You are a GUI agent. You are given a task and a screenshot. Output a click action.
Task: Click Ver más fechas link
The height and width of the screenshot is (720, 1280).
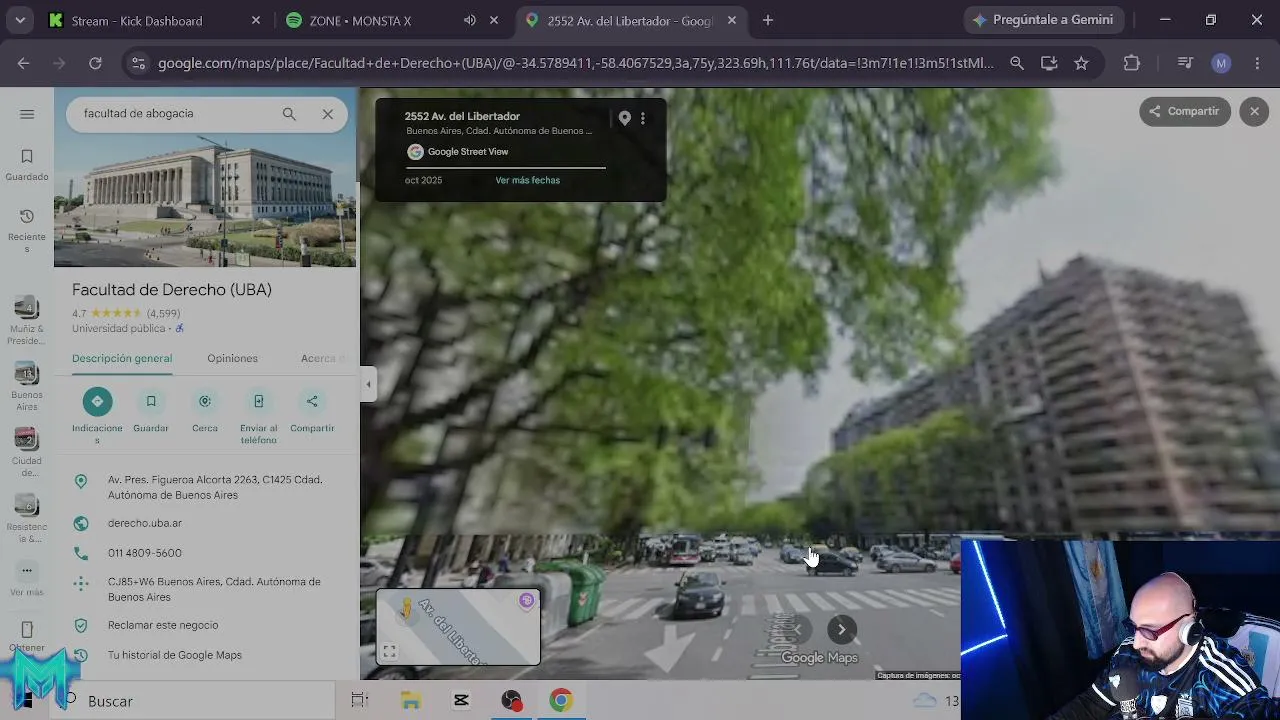click(x=527, y=180)
